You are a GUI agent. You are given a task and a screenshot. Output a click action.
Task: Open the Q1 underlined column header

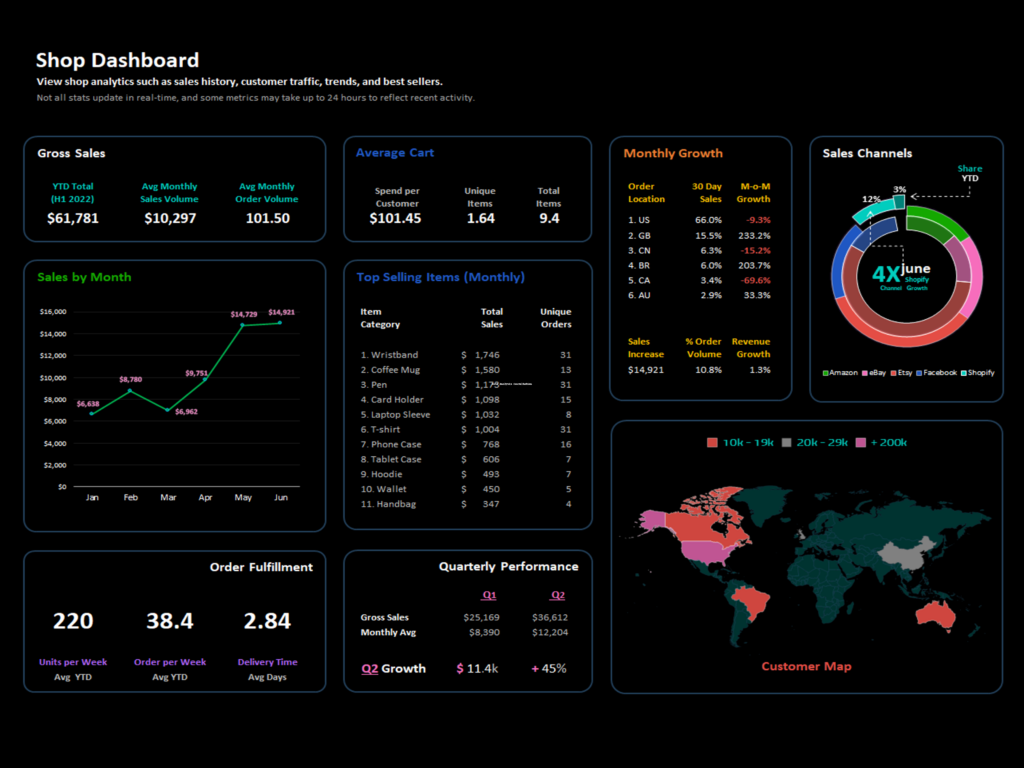pos(489,595)
